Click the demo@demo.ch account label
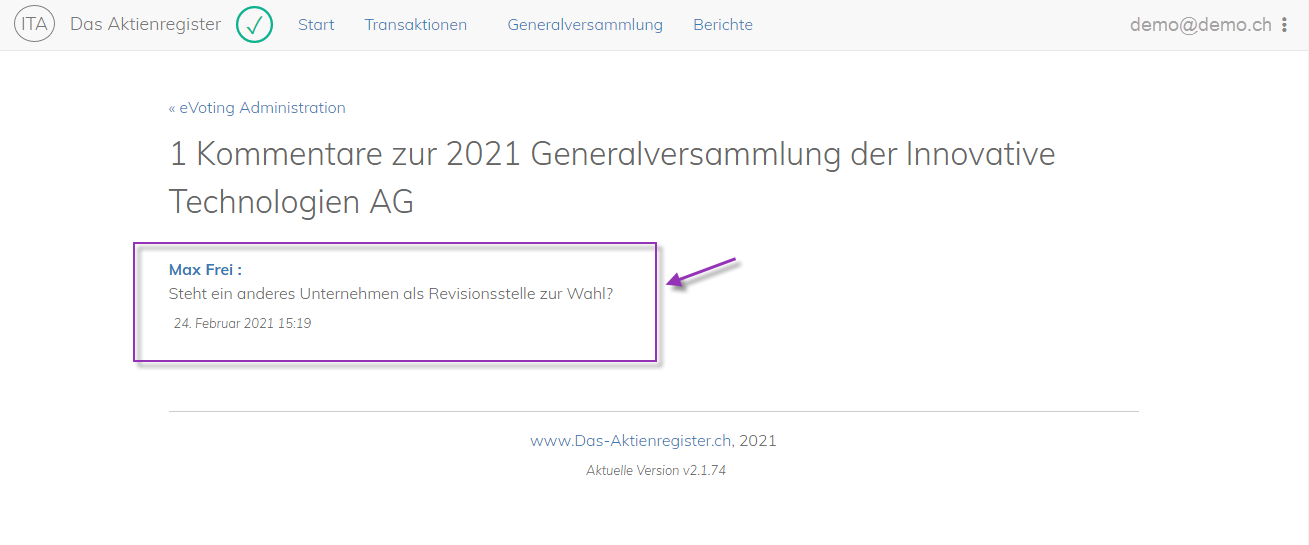1309x545 pixels. (1201, 25)
